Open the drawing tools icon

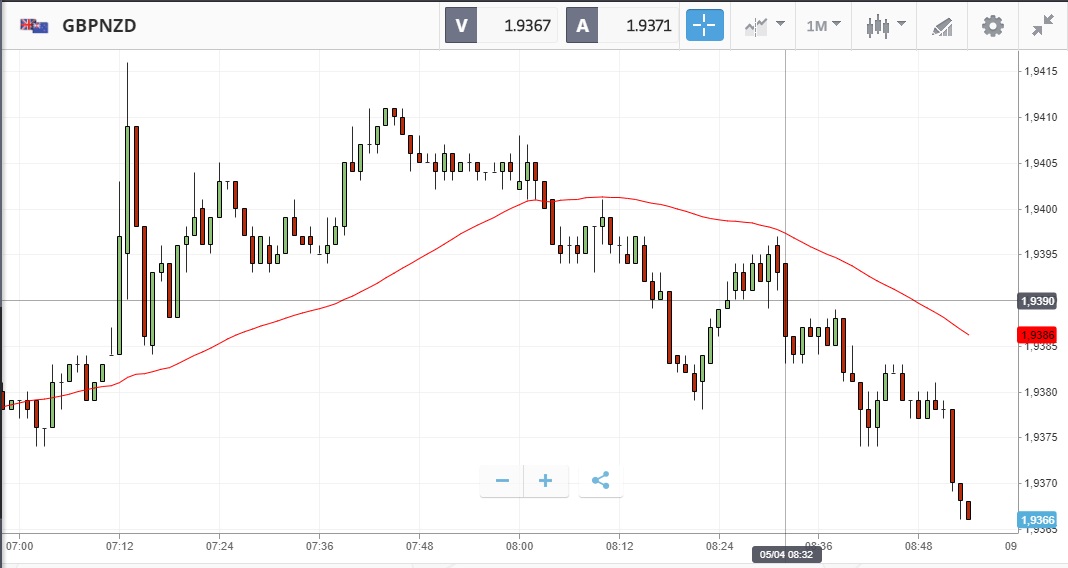[x=941, y=26]
